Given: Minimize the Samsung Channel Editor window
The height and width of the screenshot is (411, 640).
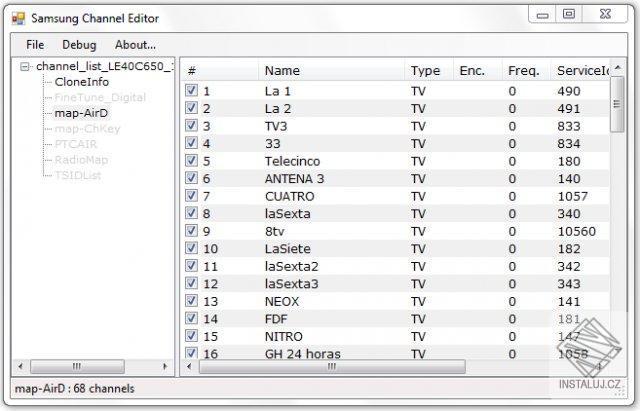Looking at the screenshot, I should point(542,15).
